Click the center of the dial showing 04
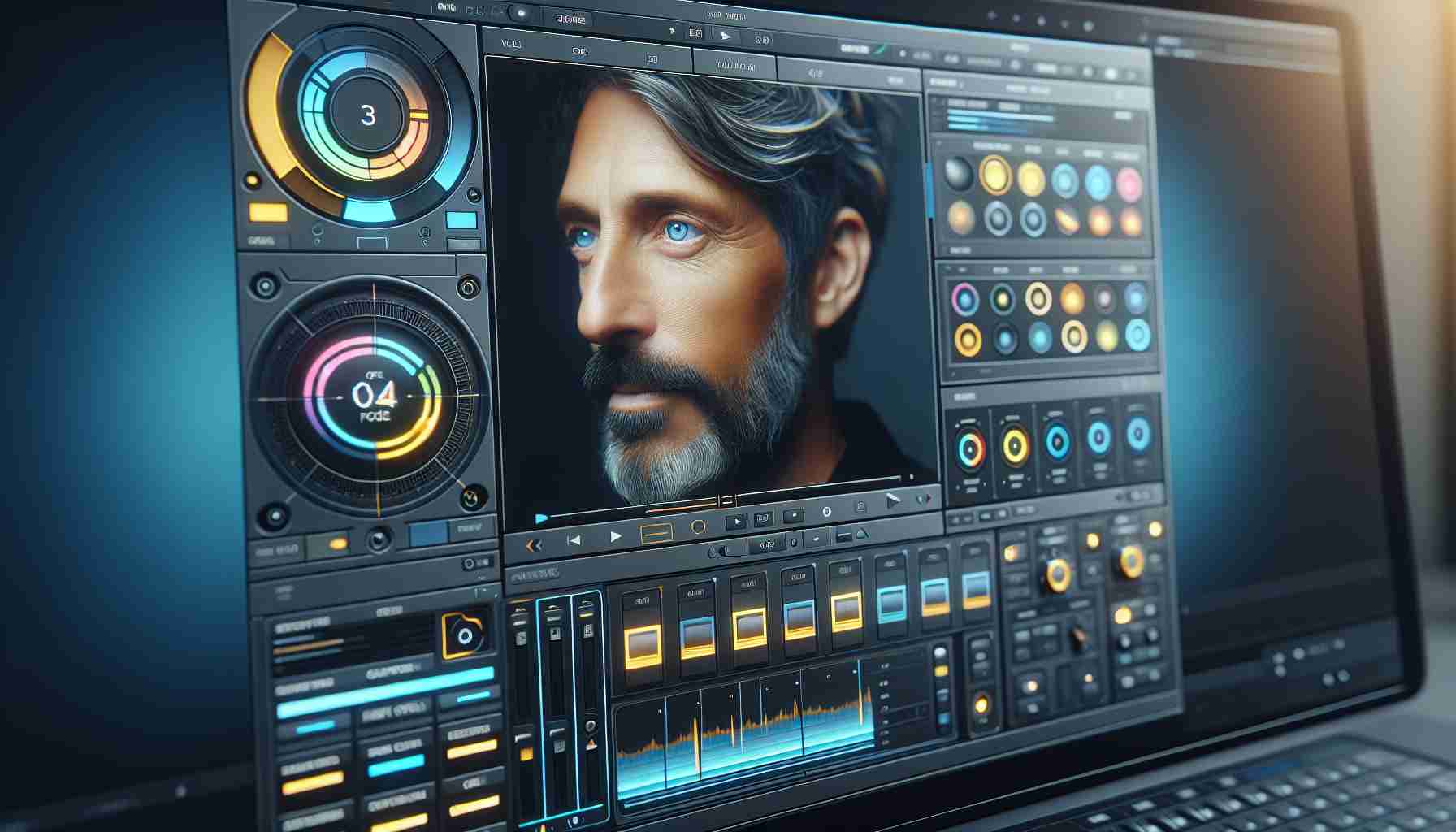This screenshot has width=1456, height=832. 375,396
